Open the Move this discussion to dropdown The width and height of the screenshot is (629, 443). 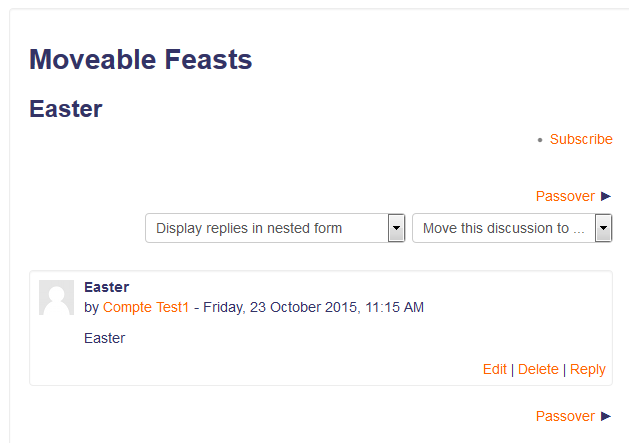[512, 228]
